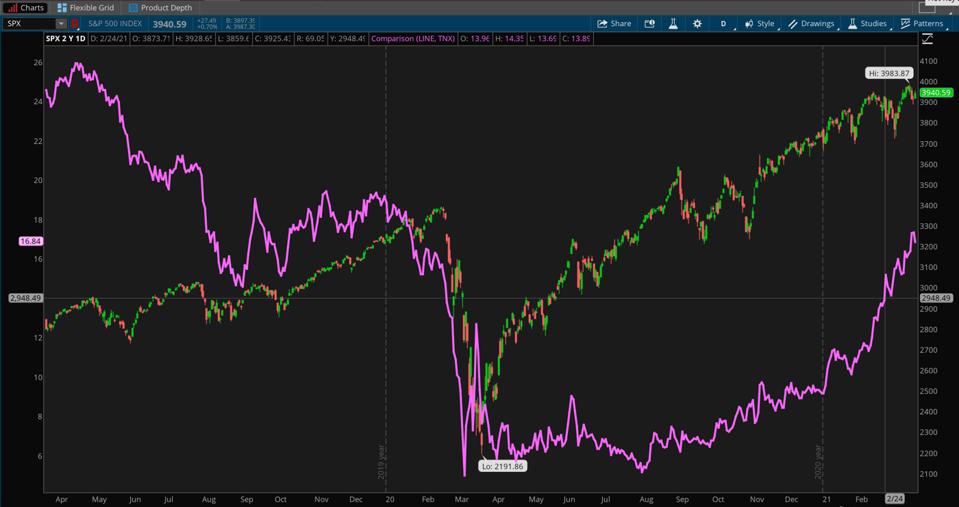The image size is (959, 507).
Task: Open the Studies menu
Action: (867, 23)
